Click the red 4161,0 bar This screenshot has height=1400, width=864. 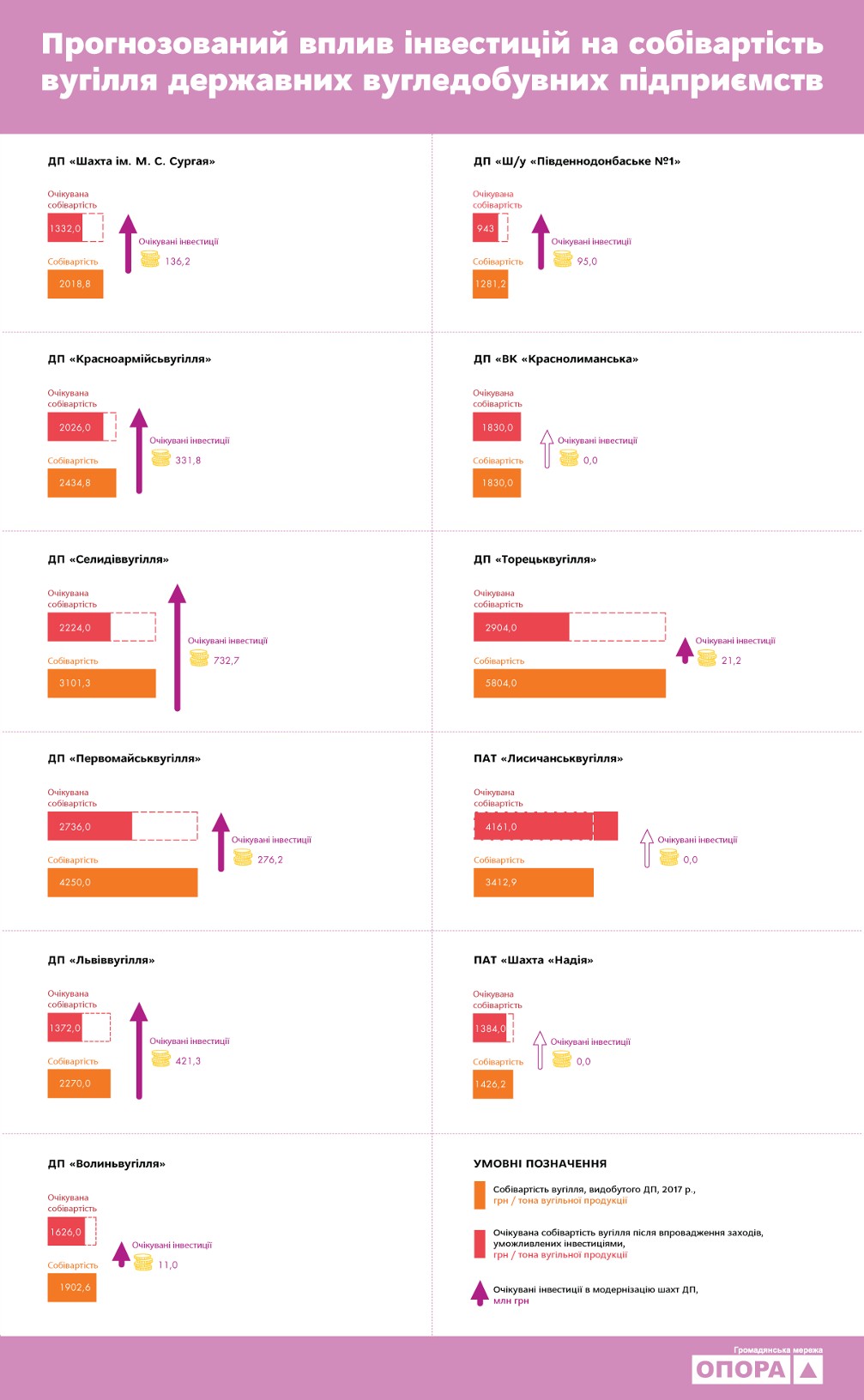coord(545,826)
